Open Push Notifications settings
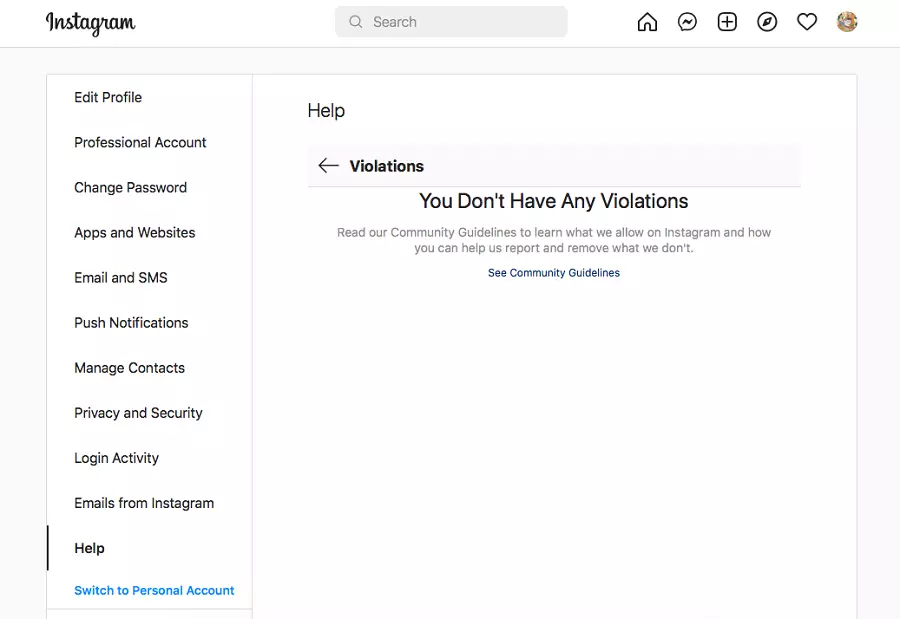This screenshot has width=900, height=619. pyautogui.click(x=131, y=322)
